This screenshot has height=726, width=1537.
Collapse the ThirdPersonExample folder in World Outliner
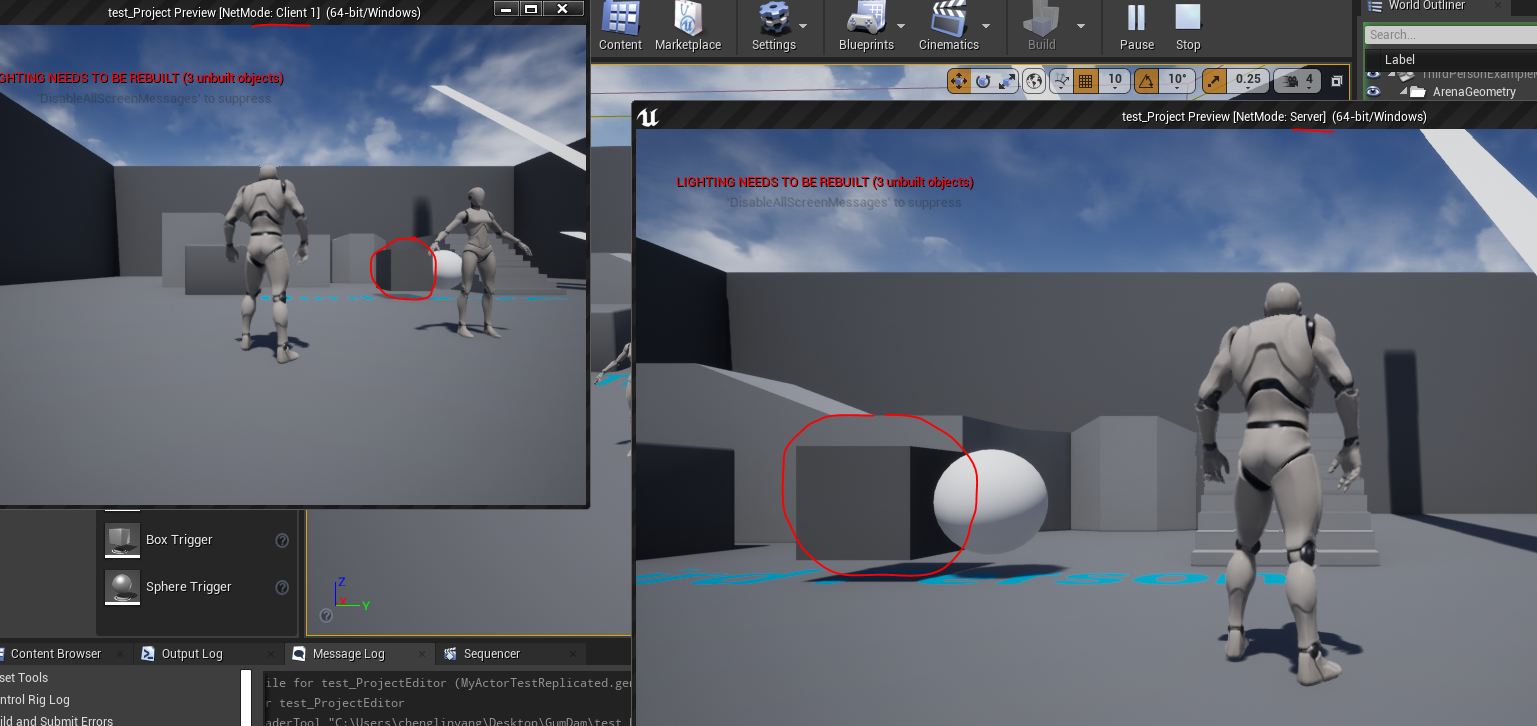pyautogui.click(x=1390, y=73)
